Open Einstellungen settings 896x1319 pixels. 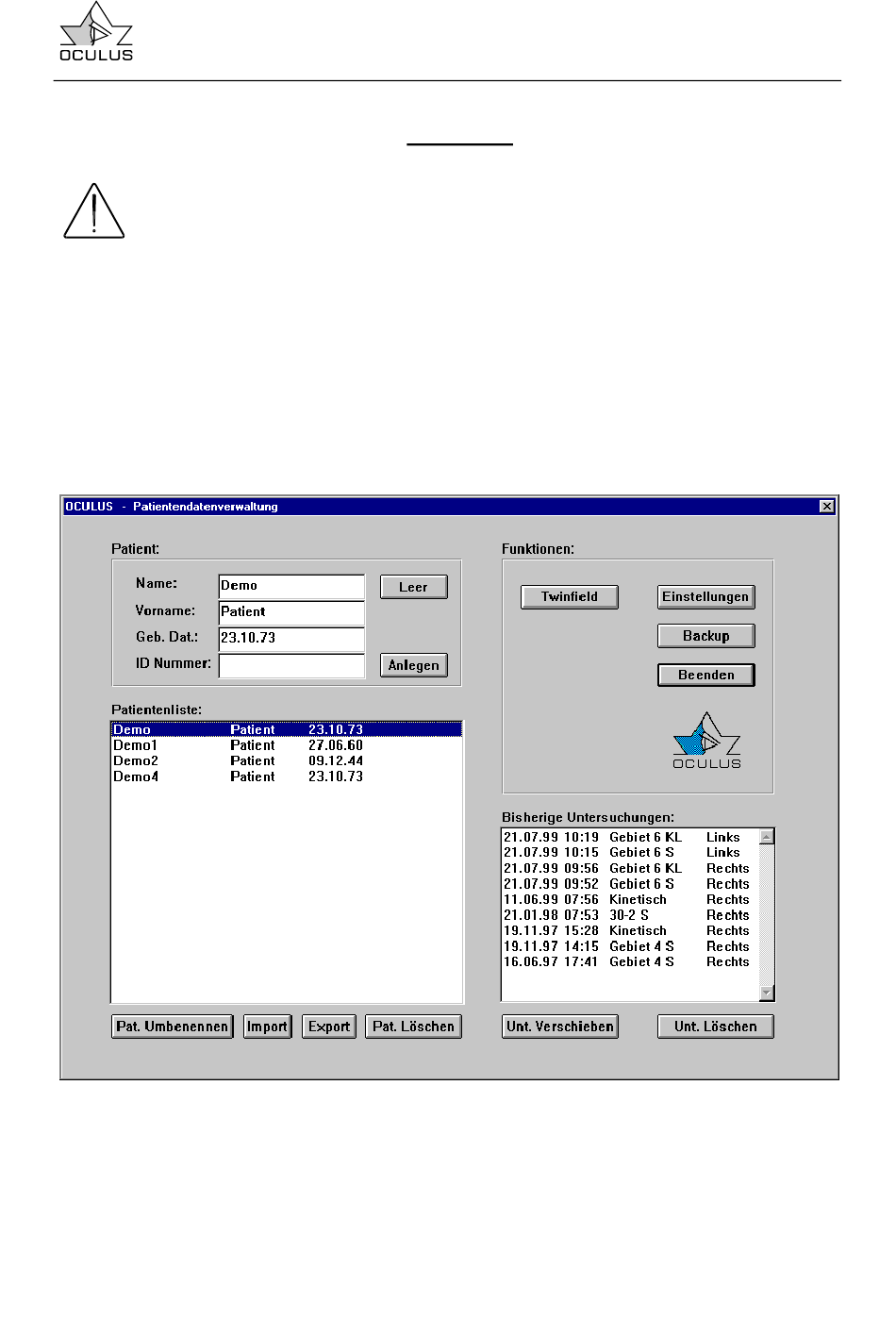705,597
